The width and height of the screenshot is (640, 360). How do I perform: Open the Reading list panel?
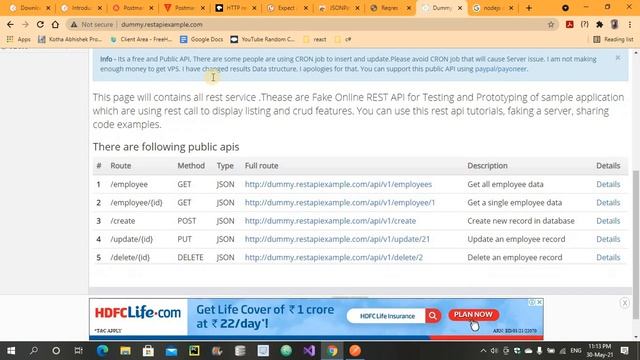click(613, 39)
